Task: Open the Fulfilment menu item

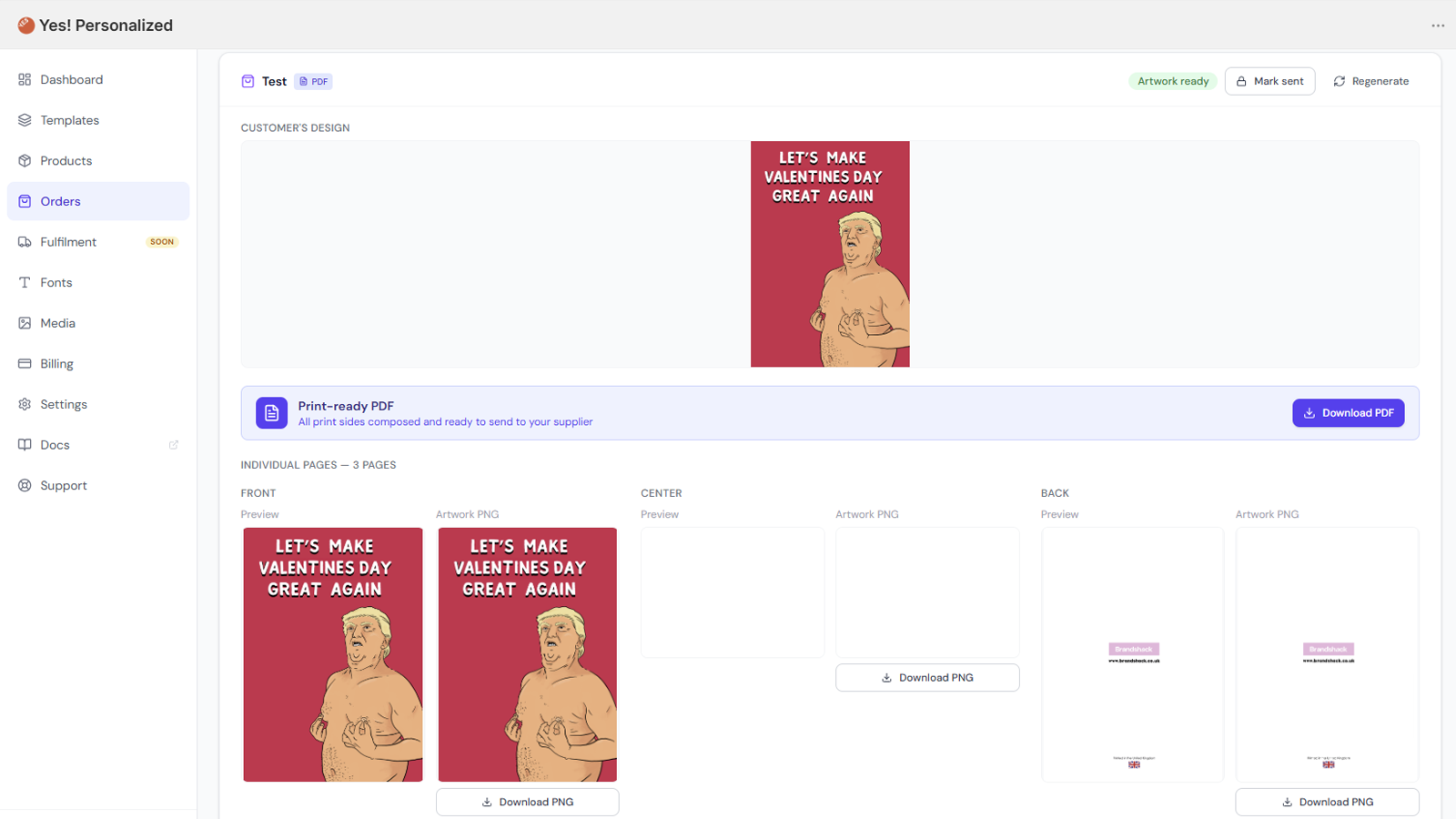Action: click(98, 242)
